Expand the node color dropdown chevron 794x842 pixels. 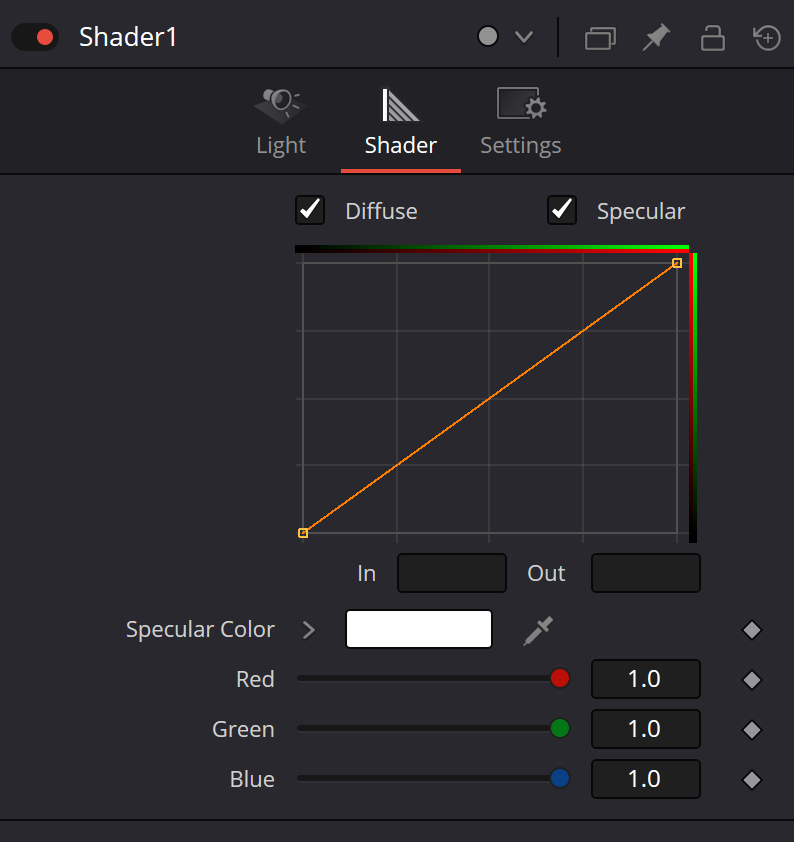pyautogui.click(x=523, y=37)
